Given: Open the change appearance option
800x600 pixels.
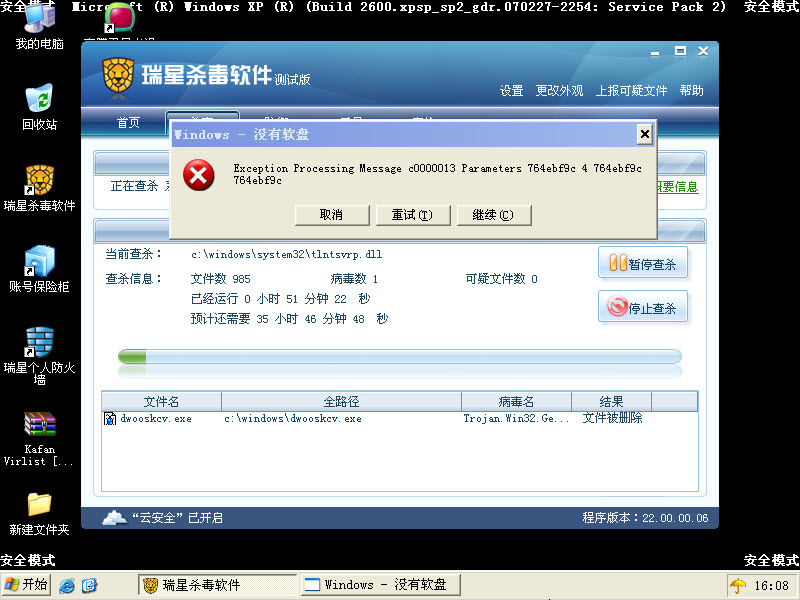Looking at the screenshot, I should 559,91.
